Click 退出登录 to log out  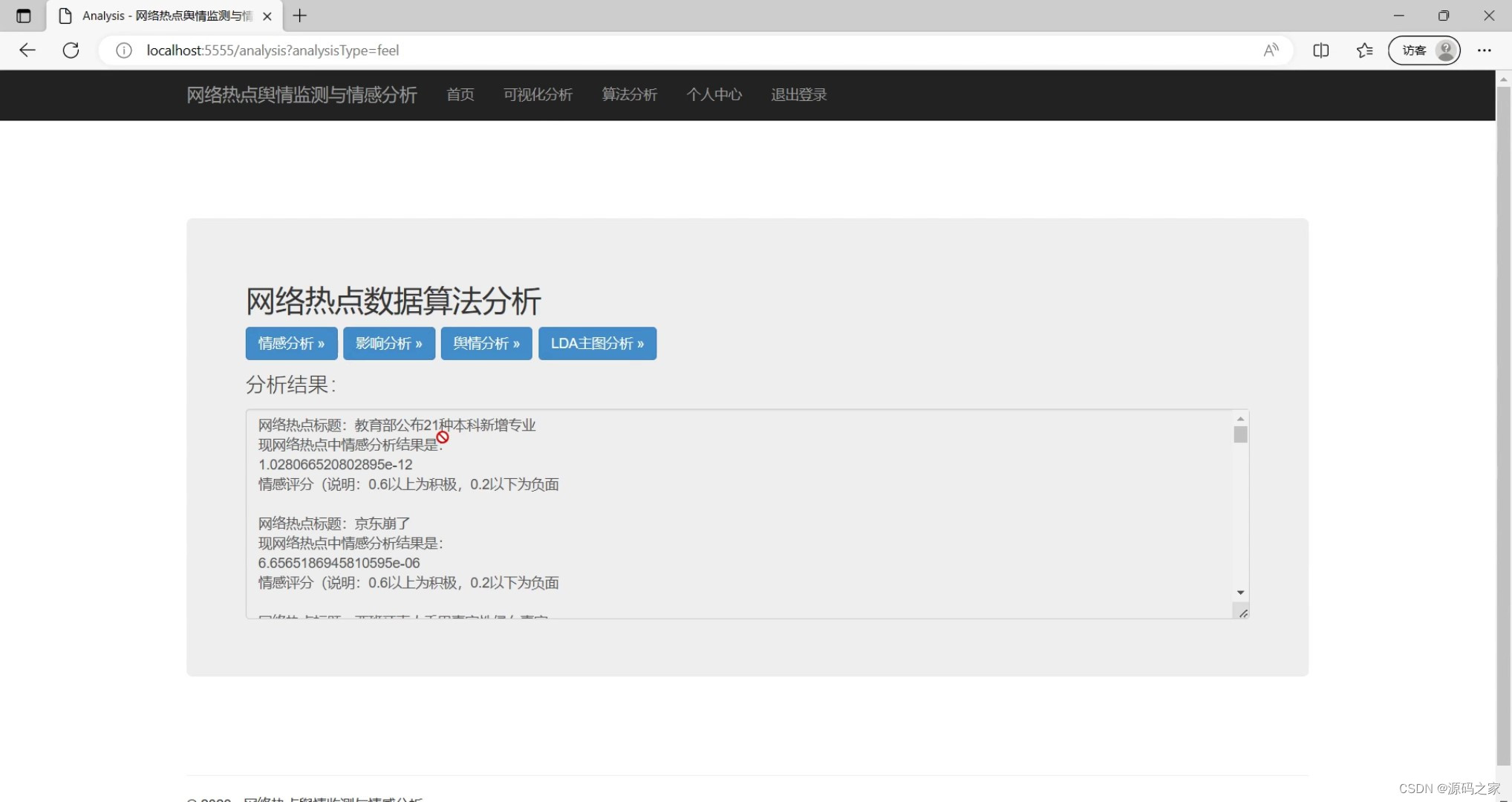[x=798, y=95]
